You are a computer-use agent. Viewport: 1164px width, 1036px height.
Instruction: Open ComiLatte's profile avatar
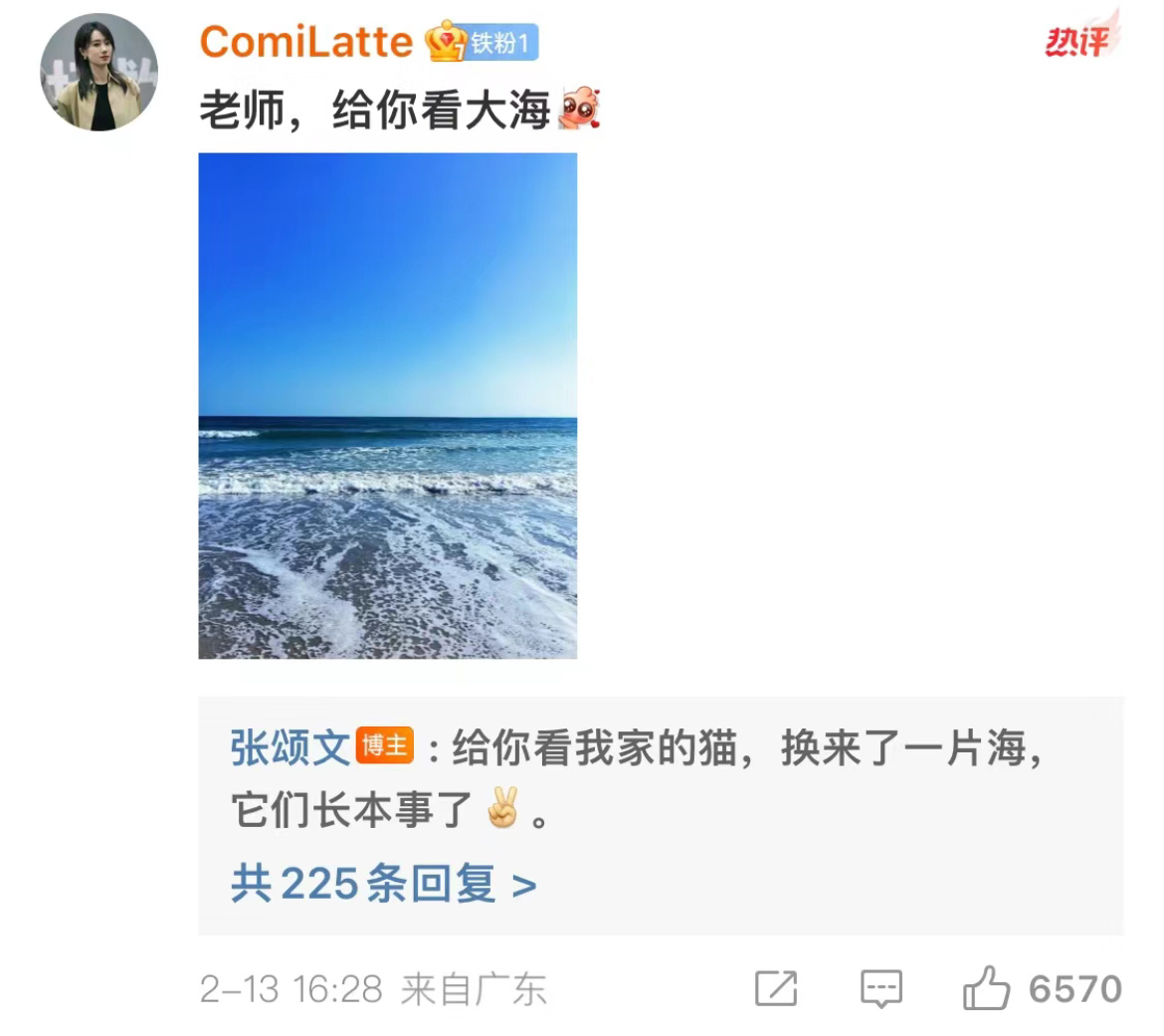tap(98, 72)
